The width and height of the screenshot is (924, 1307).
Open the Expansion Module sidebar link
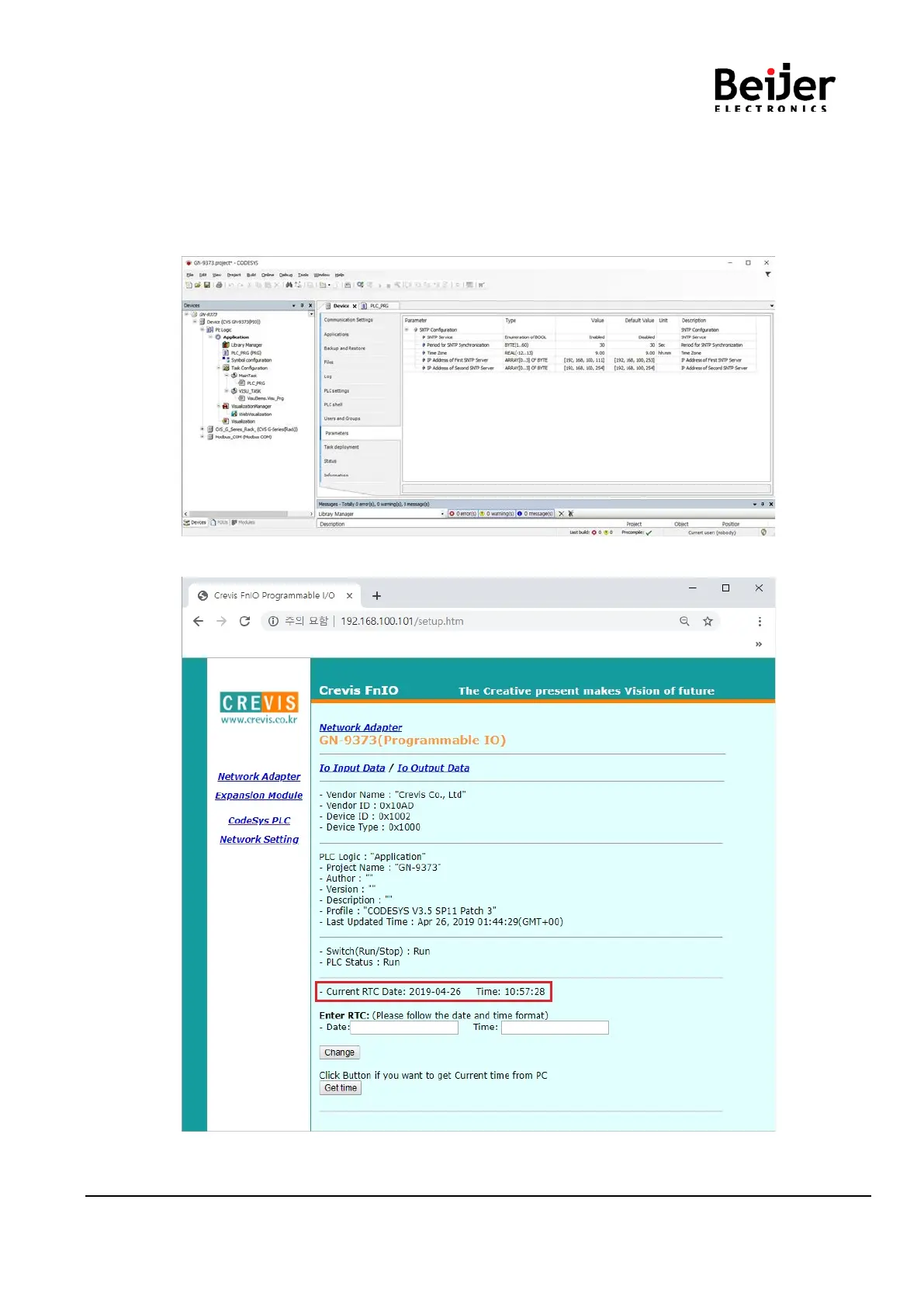[x=259, y=796]
